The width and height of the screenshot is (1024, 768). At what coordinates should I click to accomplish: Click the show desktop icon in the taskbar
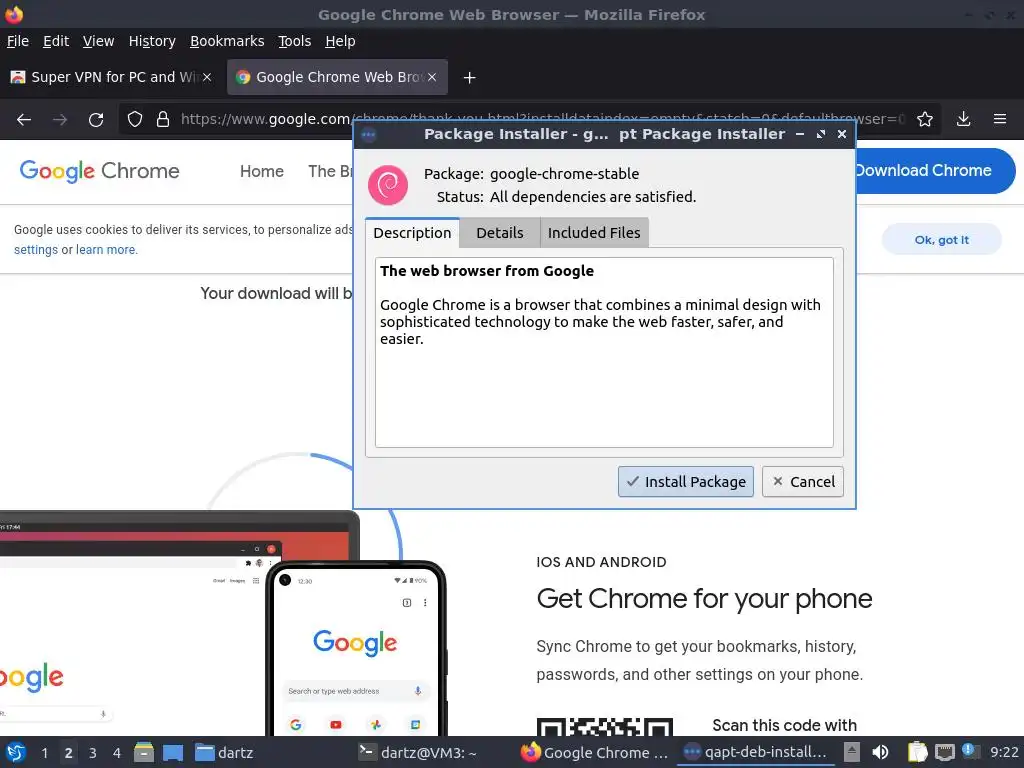173,753
